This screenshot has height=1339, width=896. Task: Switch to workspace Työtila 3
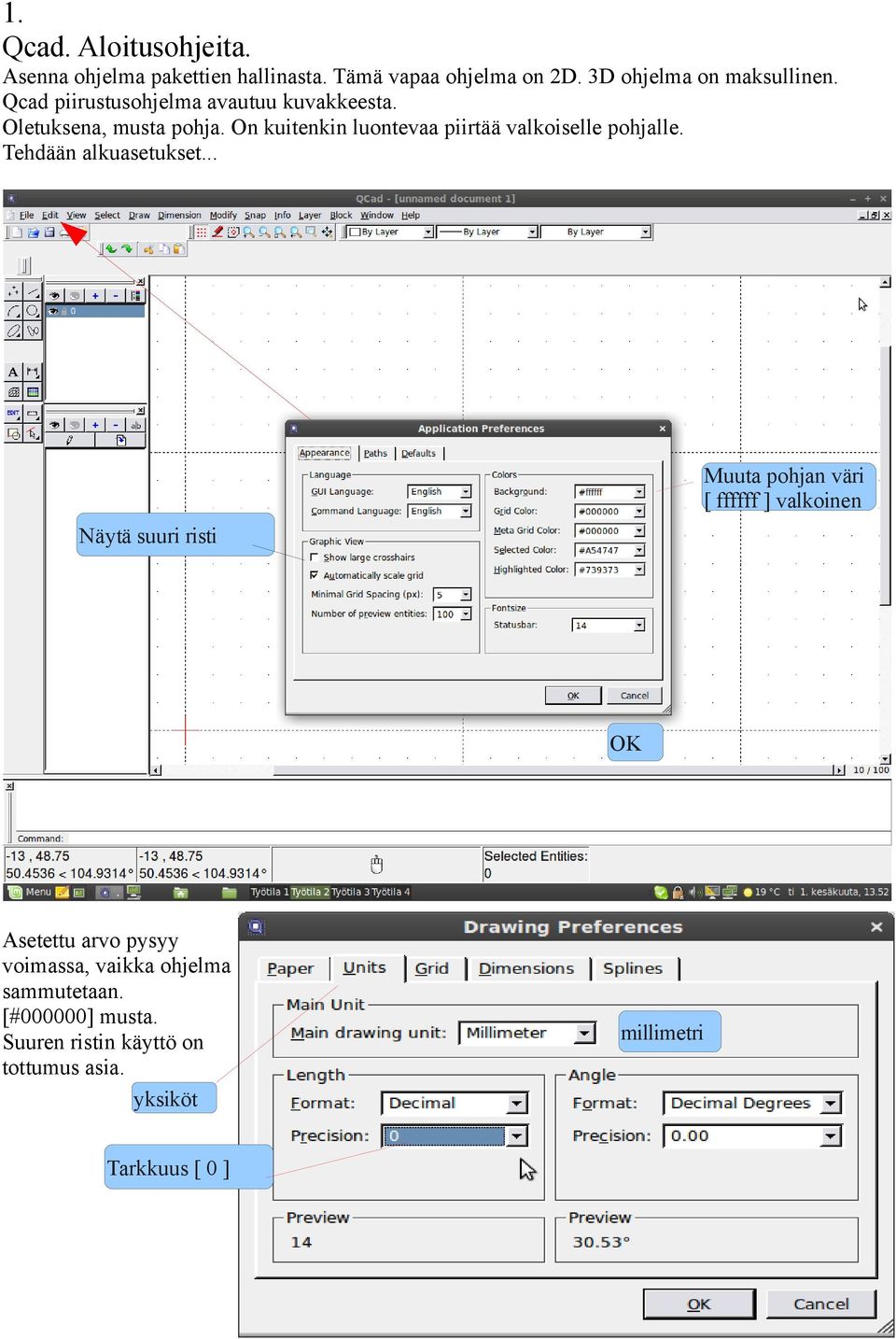pos(350,893)
